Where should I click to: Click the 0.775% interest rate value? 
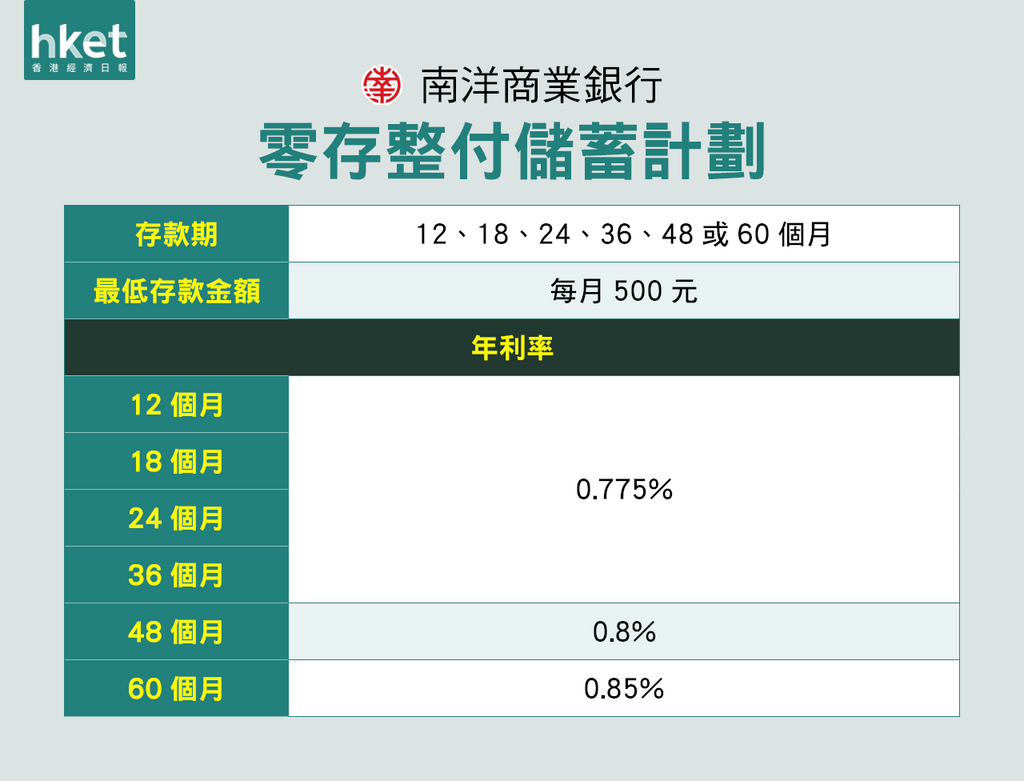coord(624,490)
